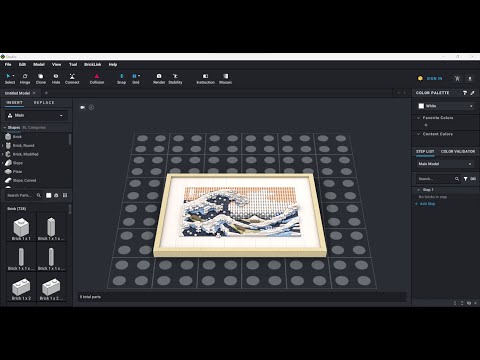Image resolution: width=480 pixels, height=360 pixels.
Task: Choose the Hide tool in toolbar
Action: click(x=56, y=79)
